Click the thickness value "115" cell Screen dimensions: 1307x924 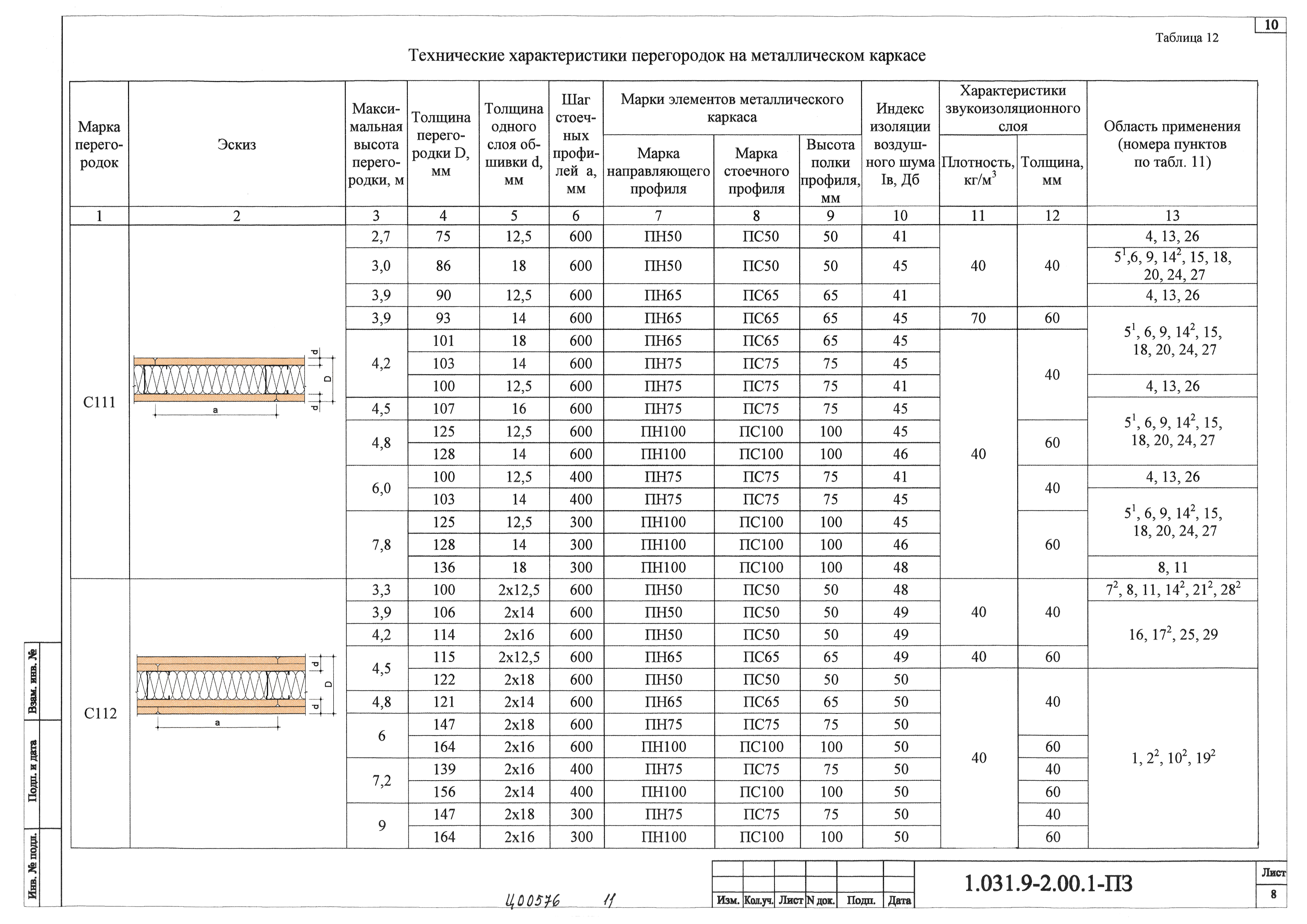(x=444, y=657)
